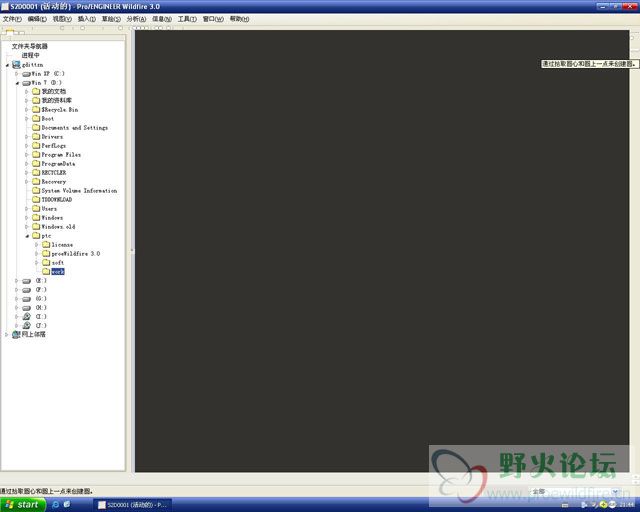
Task: Click the (G:) drive icon
Action: (x=27, y=299)
